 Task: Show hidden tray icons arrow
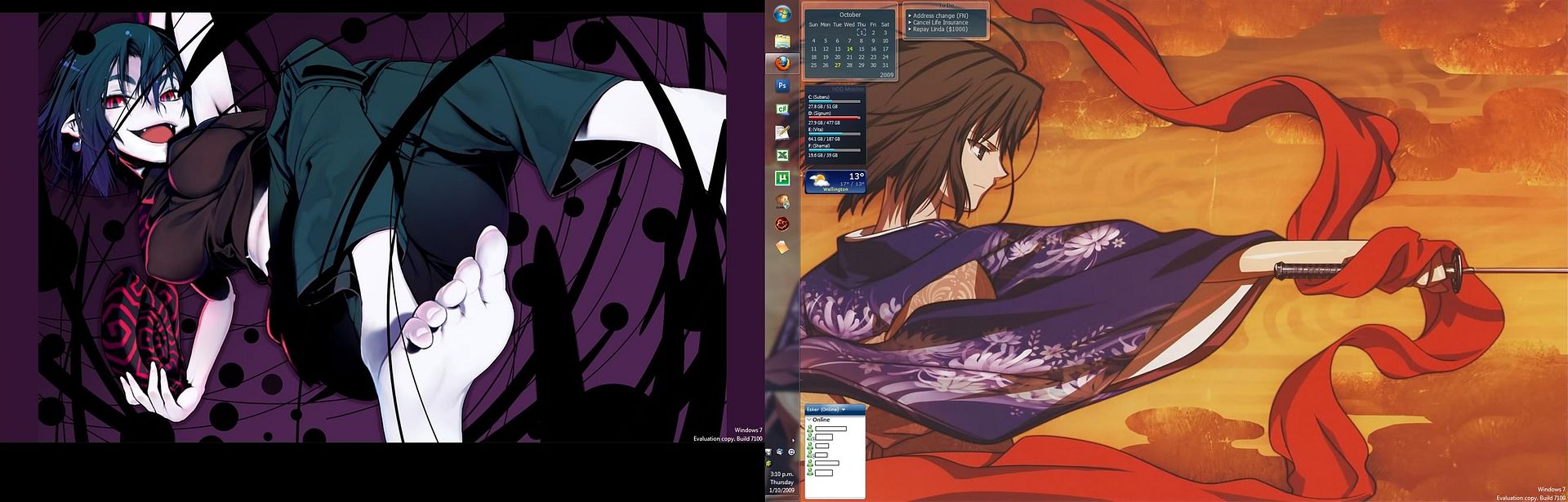[x=793, y=441]
